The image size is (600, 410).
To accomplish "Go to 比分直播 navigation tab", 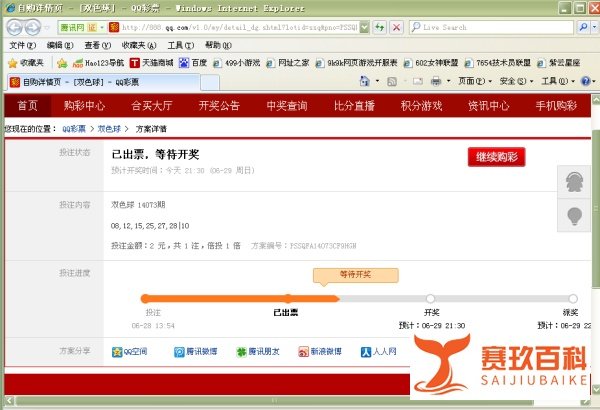I will click(x=354, y=106).
